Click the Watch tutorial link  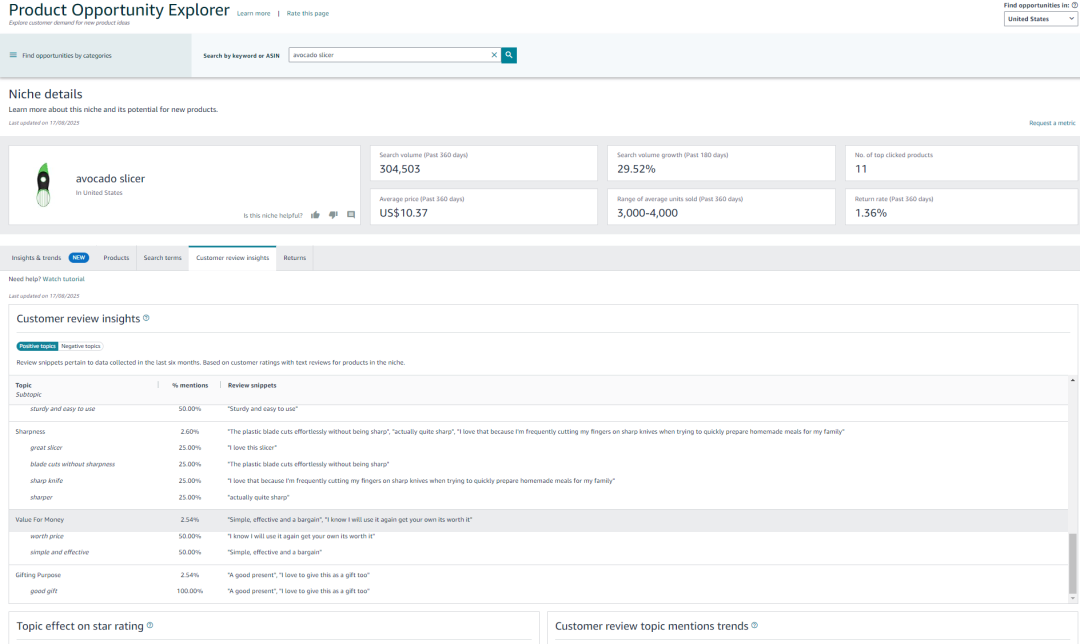63,279
